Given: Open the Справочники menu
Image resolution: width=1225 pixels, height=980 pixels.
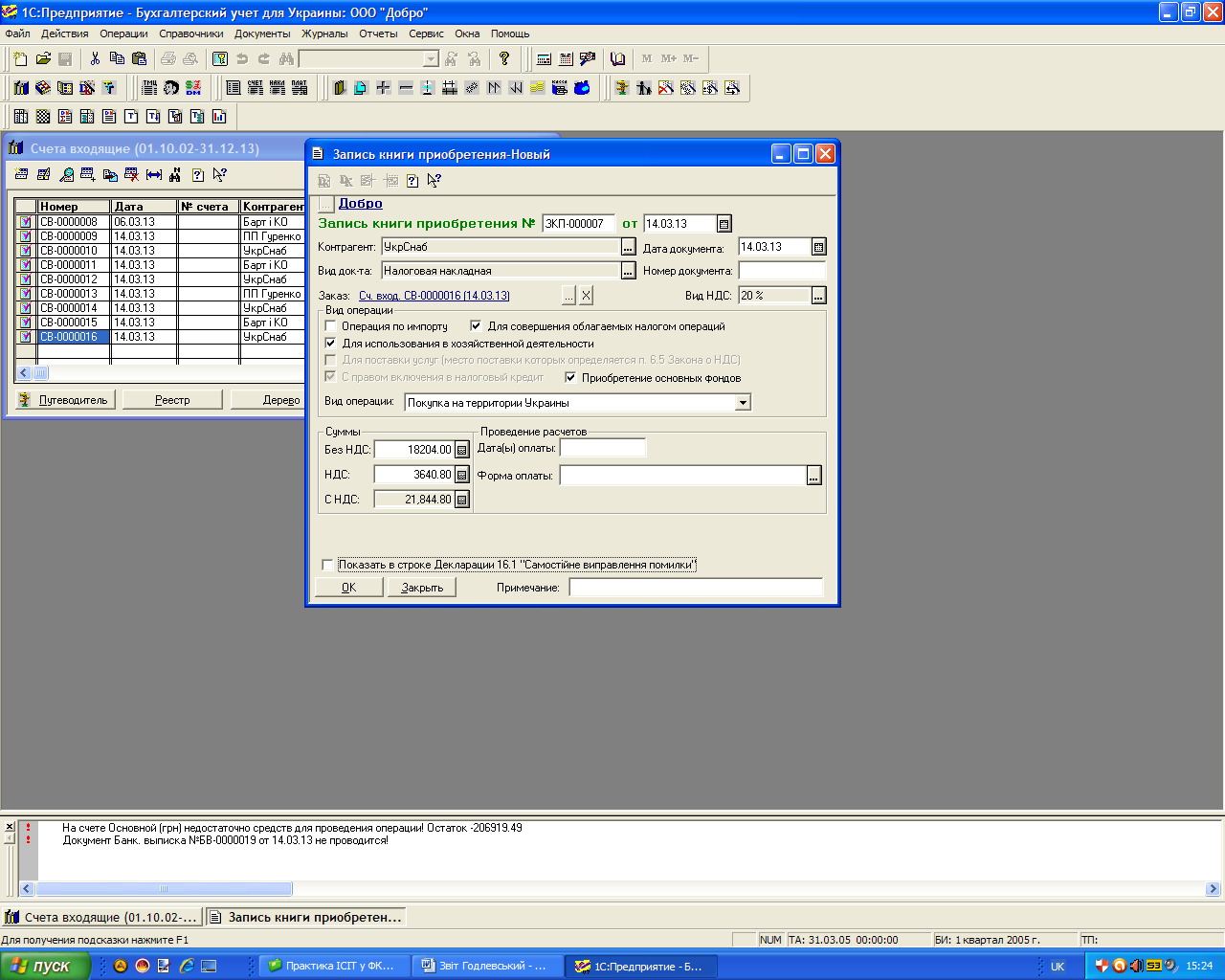Looking at the screenshot, I should [190, 33].
